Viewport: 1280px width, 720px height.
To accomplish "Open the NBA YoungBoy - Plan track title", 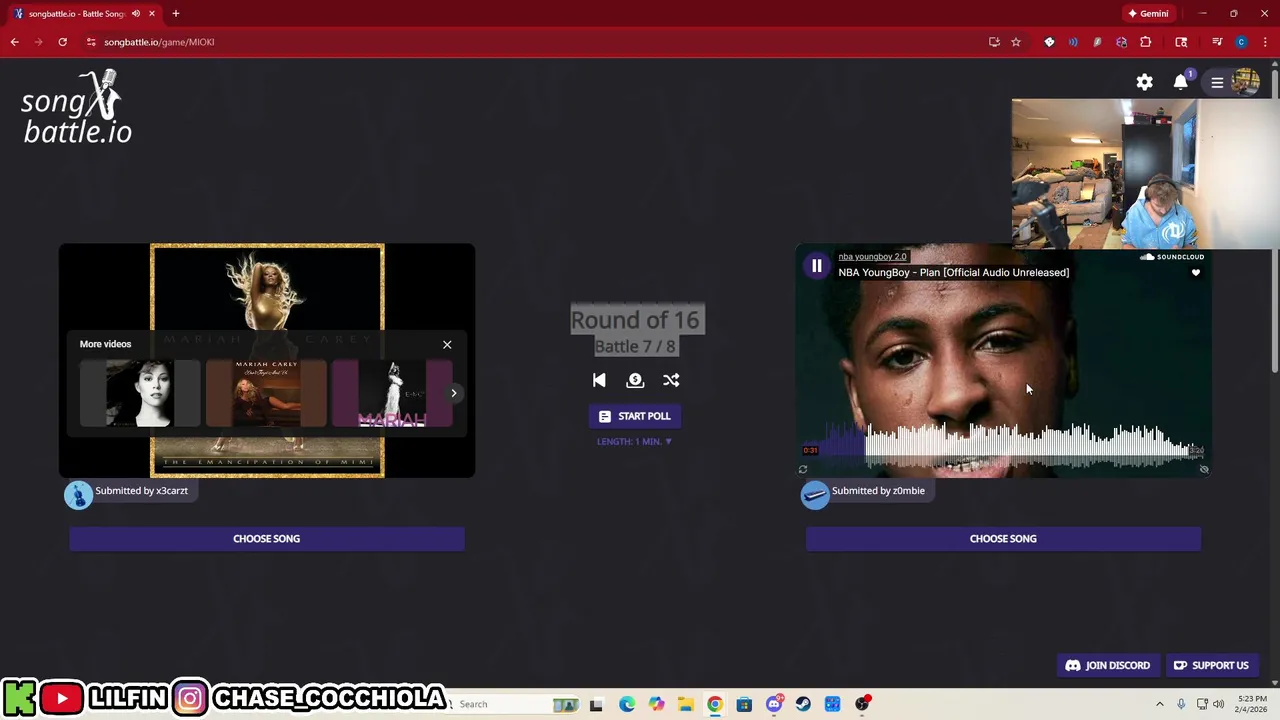I will click(953, 272).
